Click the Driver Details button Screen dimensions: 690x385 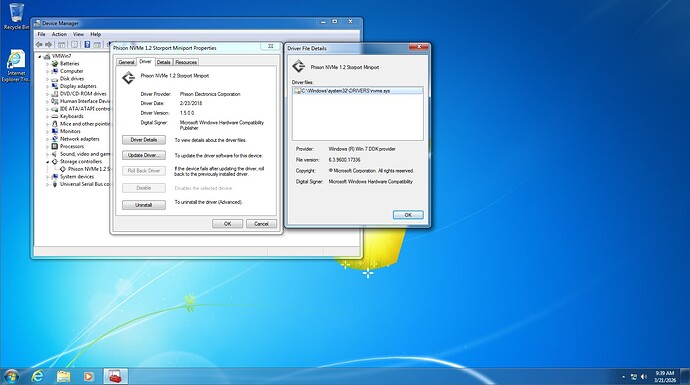[144, 140]
